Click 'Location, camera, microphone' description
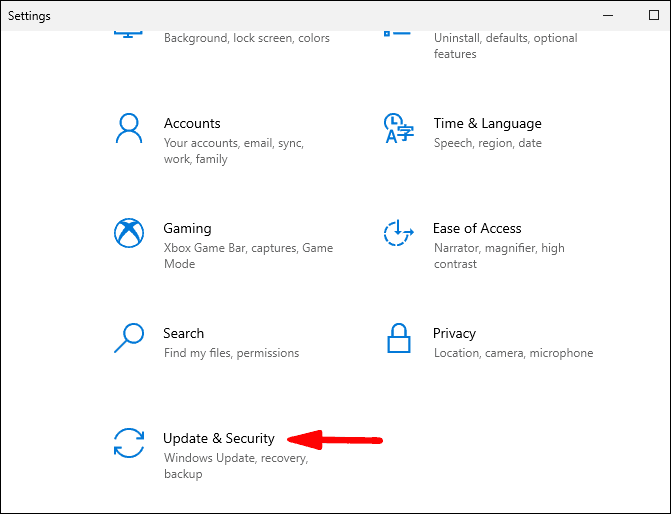The image size is (671, 514). 514,353
